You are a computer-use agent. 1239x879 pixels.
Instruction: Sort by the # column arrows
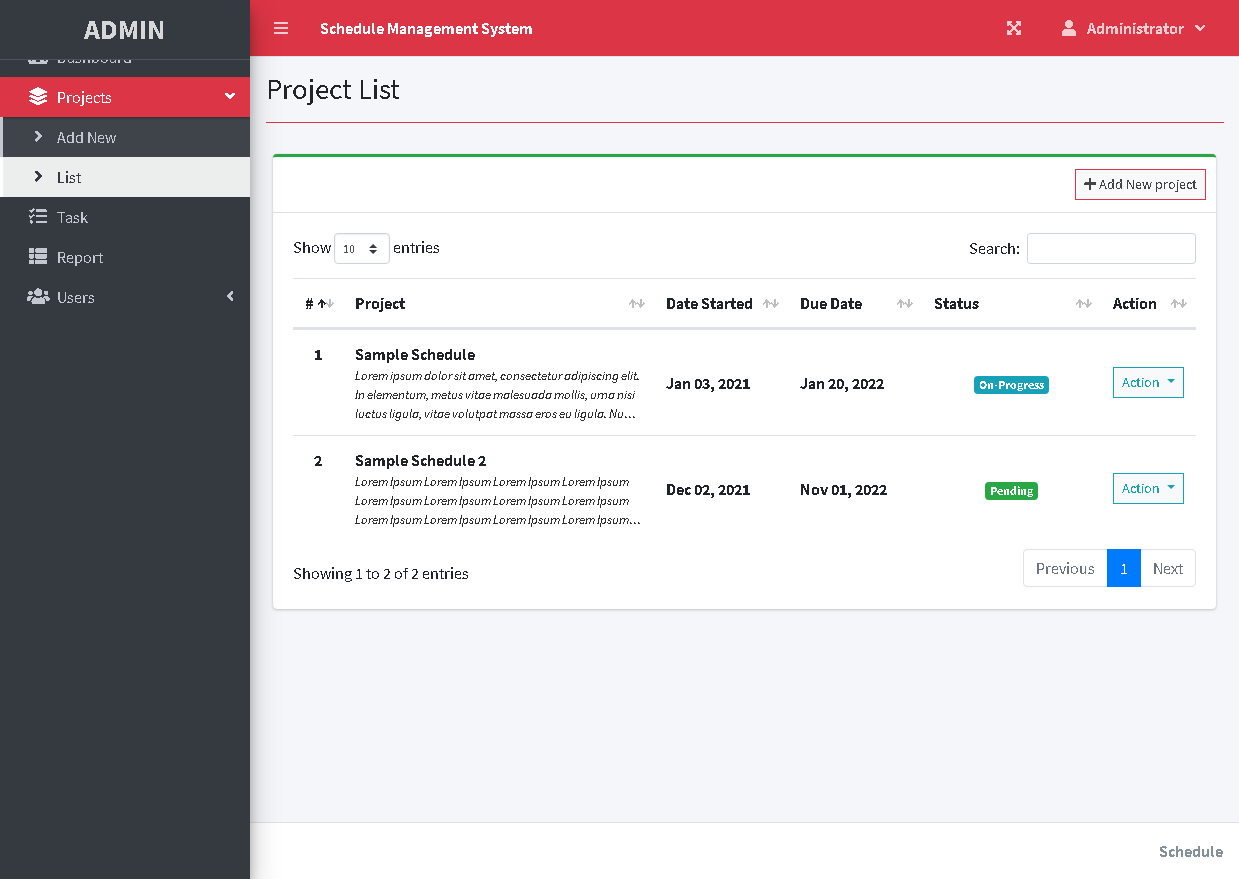[325, 304]
